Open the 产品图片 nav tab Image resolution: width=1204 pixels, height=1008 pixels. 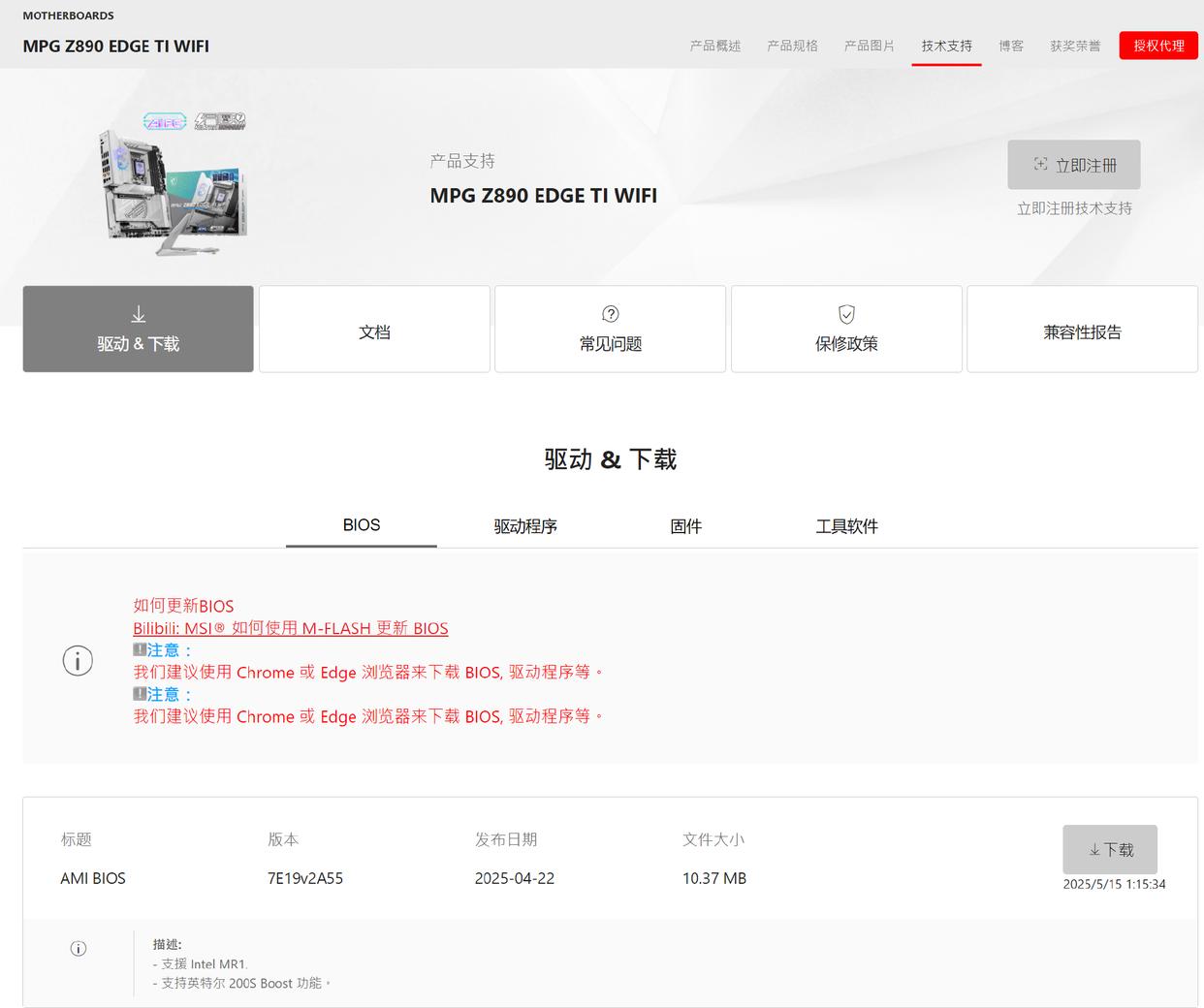point(870,46)
